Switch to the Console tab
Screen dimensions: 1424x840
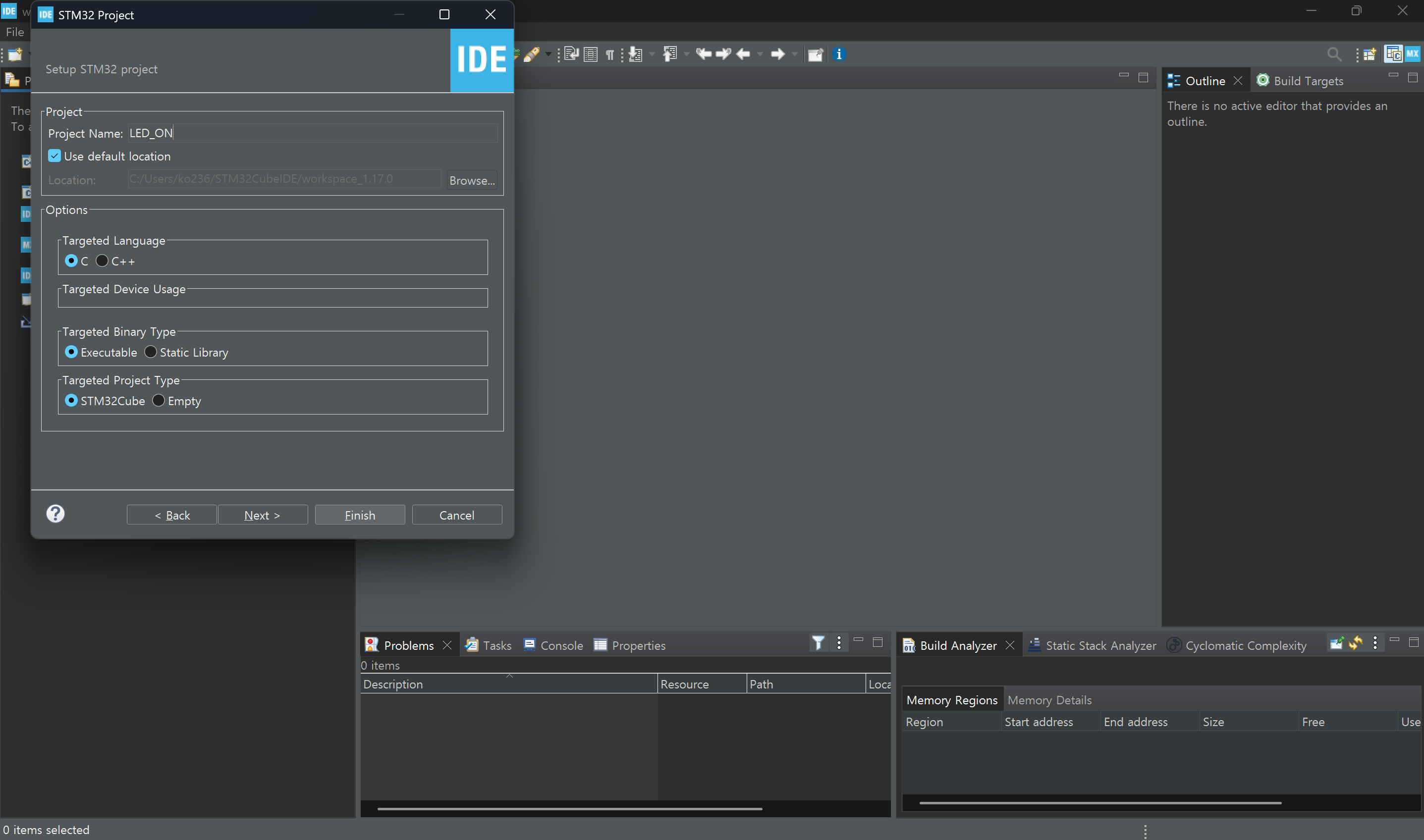click(x=554, y=645)
